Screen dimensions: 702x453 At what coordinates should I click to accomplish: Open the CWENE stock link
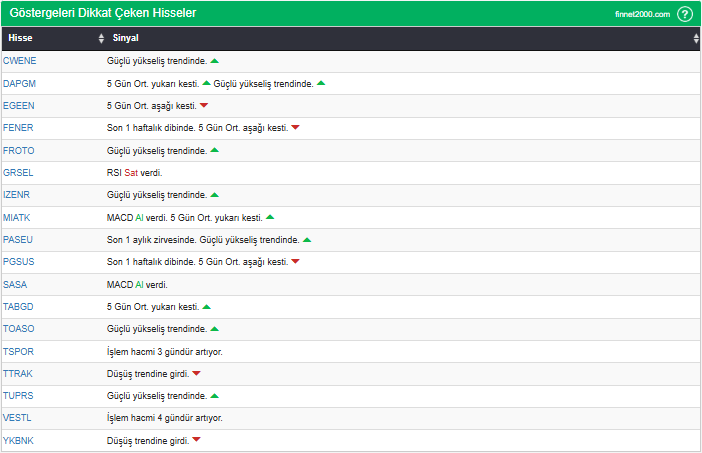[20, 61]
